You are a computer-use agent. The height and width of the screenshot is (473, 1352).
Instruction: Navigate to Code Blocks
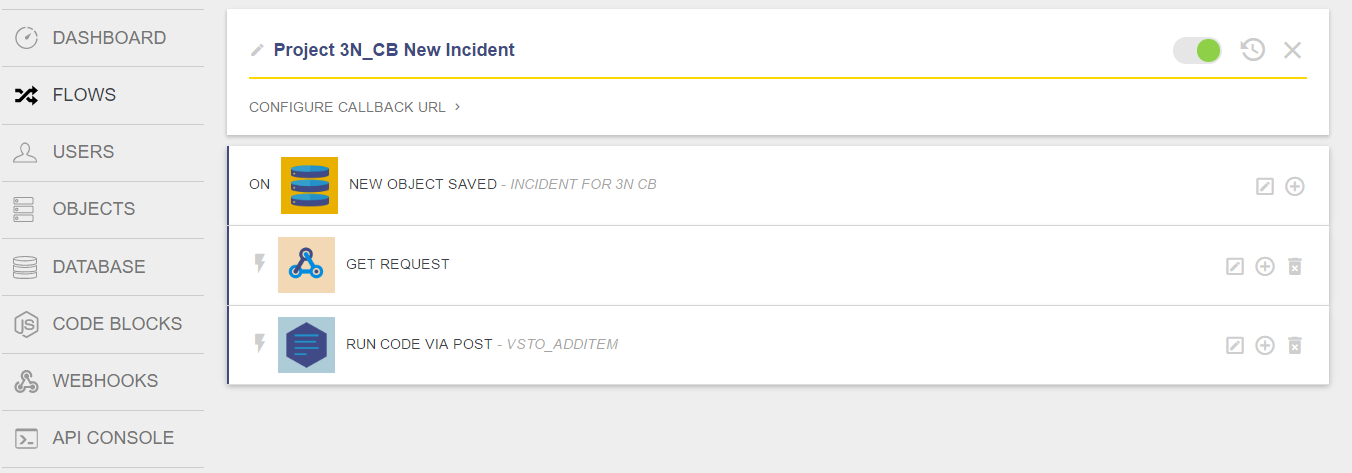point(117,324)
